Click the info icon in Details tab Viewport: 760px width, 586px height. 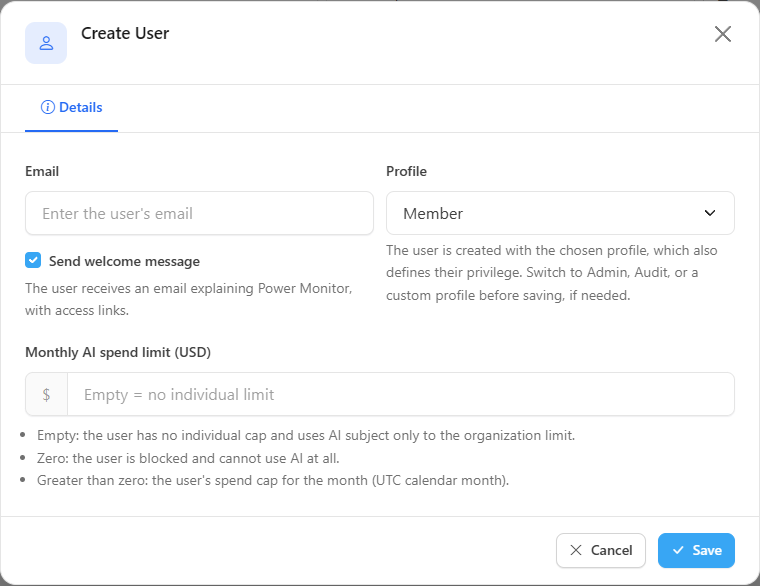point(48,107)
